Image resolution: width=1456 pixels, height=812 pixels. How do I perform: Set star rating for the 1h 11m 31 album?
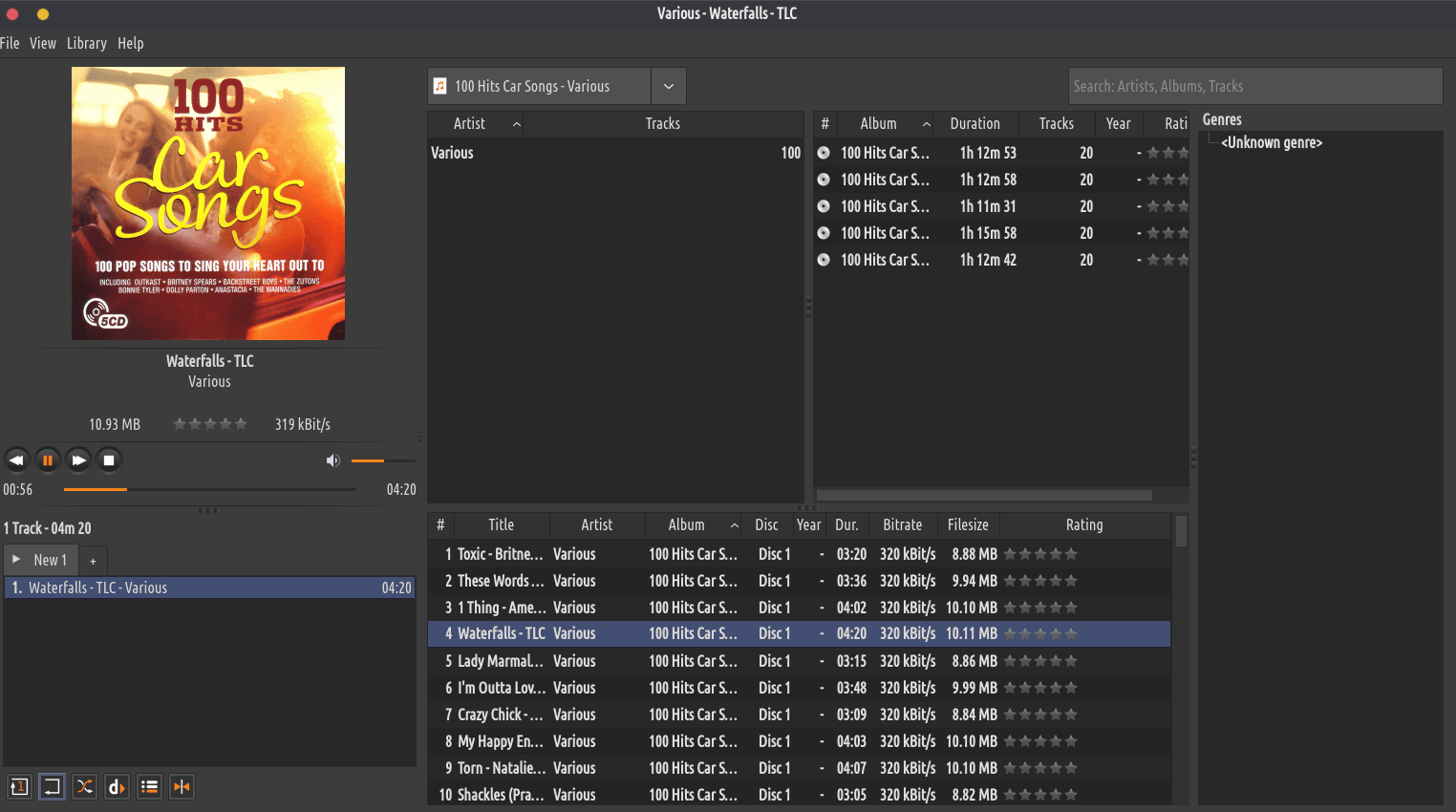(x=1167, y=206)
